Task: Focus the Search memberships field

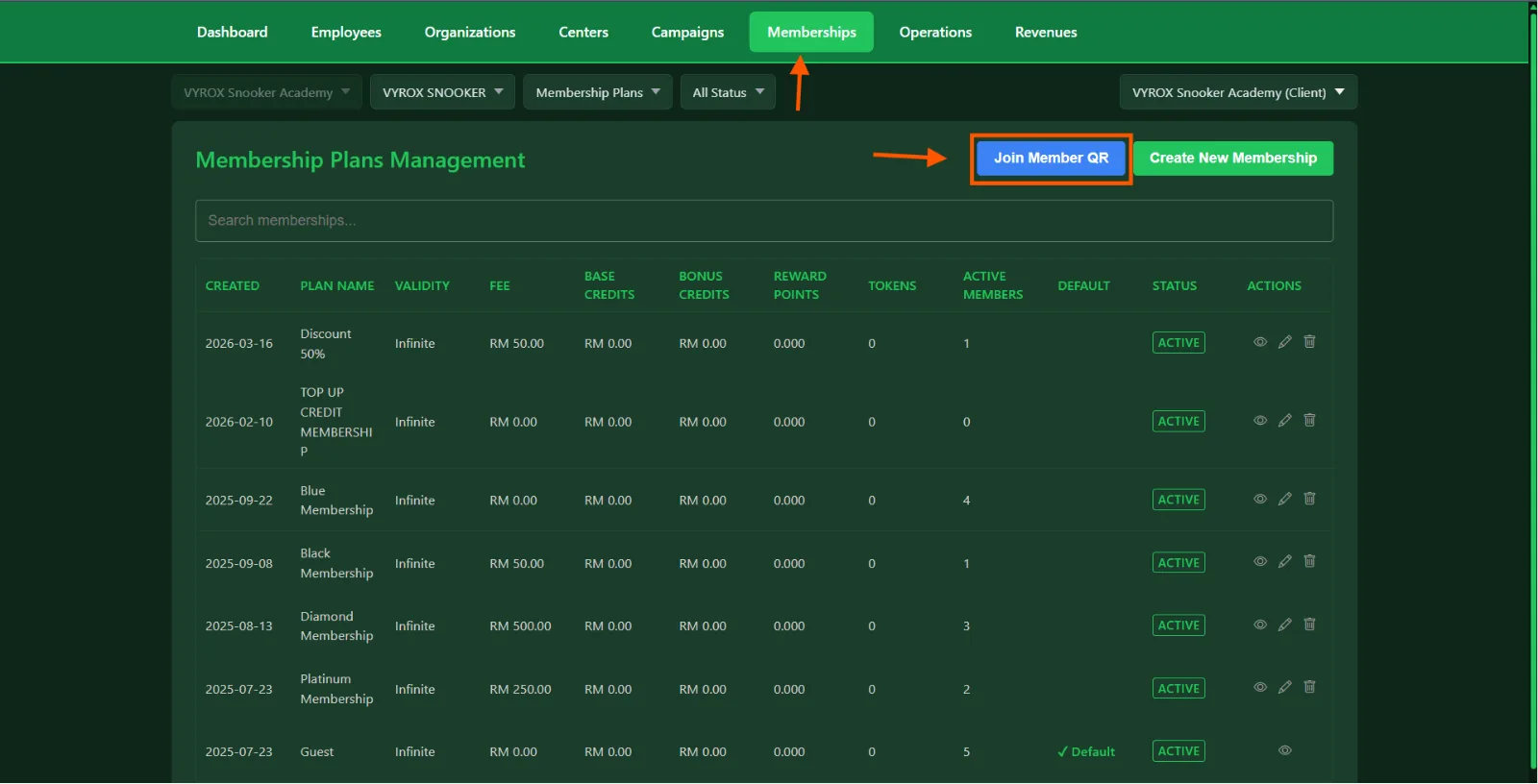Action: pyautogui.click(x=764, y=221)
